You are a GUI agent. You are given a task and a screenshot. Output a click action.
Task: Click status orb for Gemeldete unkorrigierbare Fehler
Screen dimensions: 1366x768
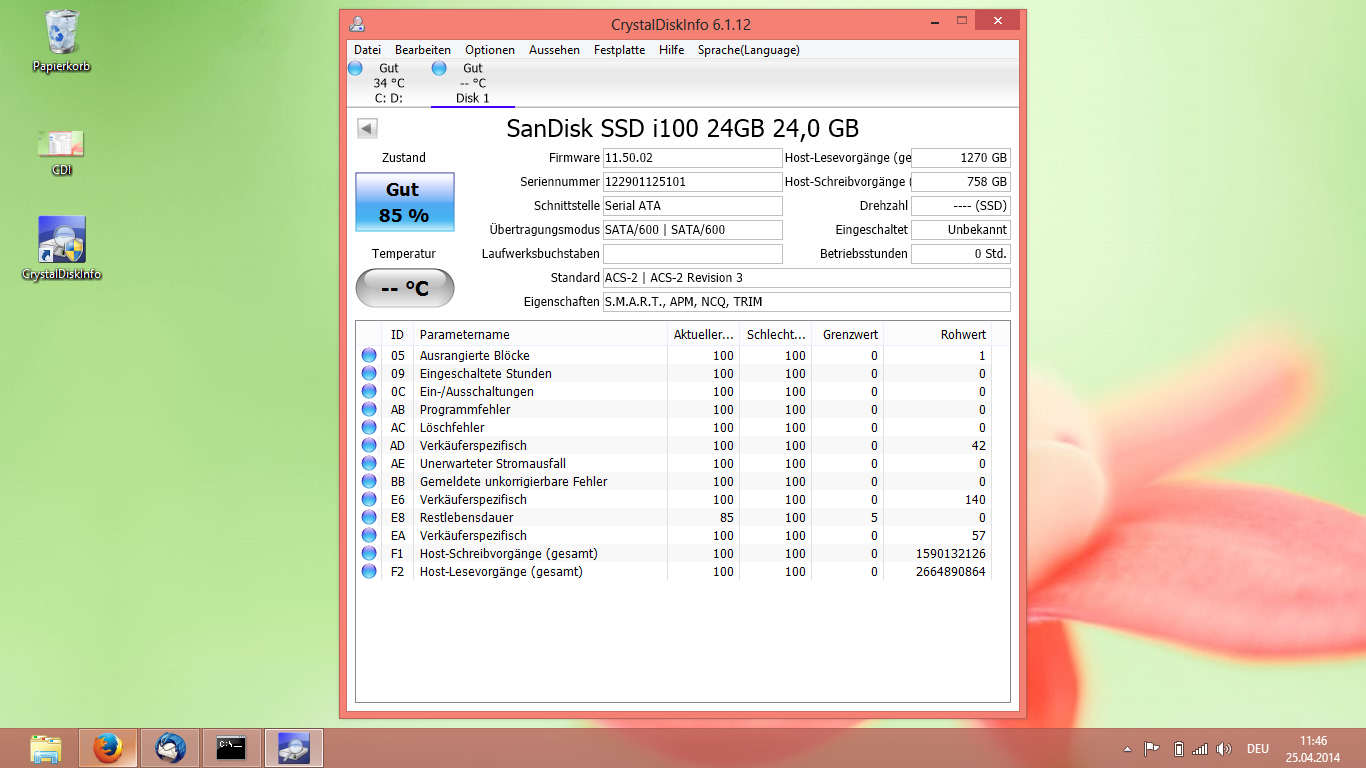[369, 482]
